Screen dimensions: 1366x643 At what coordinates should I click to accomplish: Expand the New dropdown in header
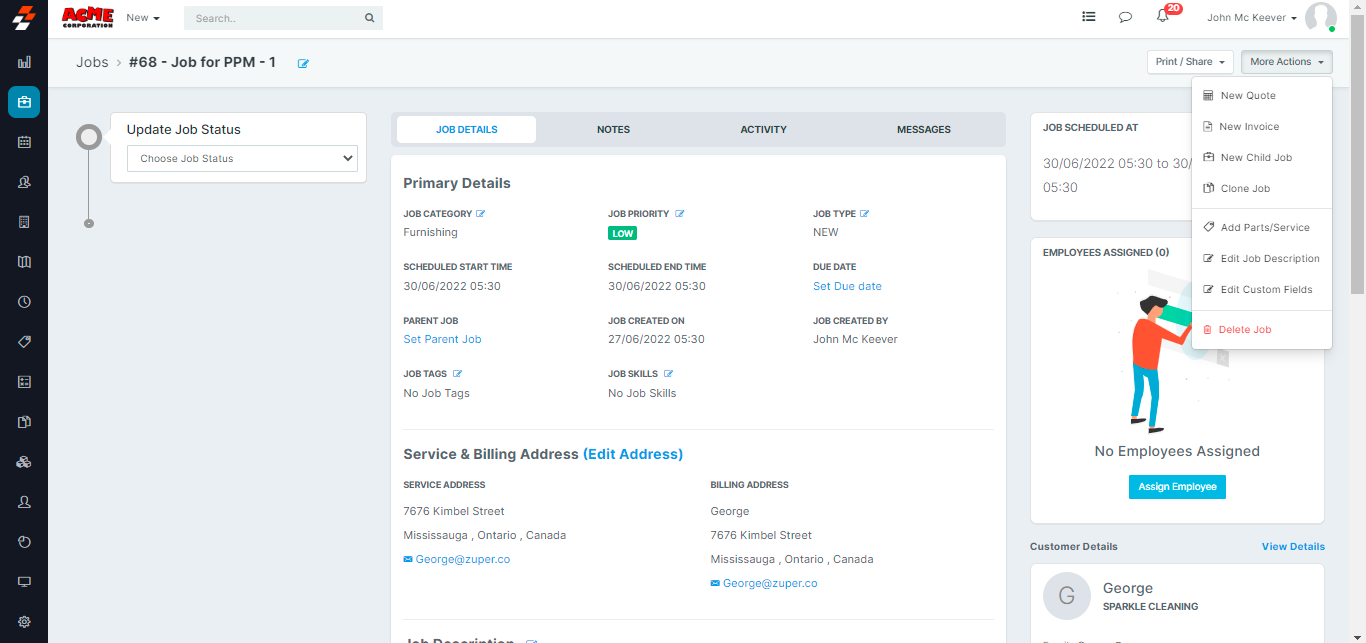143,18
